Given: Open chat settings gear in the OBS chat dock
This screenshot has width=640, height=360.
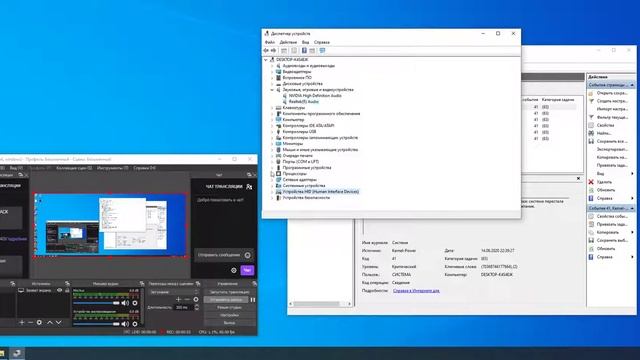Looking at the screenshot, I should (234, 270).
